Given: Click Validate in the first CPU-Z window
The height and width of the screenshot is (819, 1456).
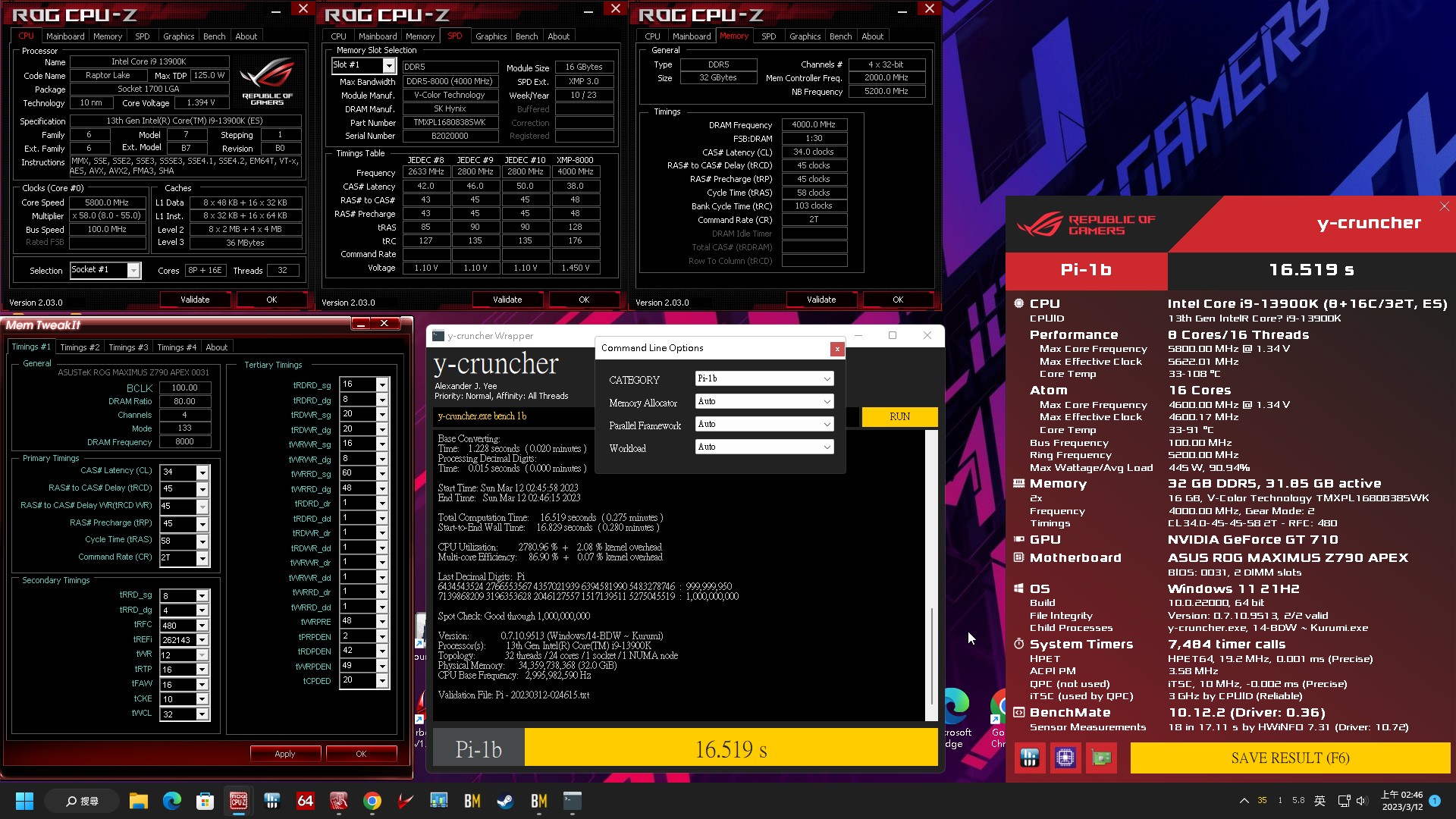Looking at the screenshot, I should click(x=195, y=300).
